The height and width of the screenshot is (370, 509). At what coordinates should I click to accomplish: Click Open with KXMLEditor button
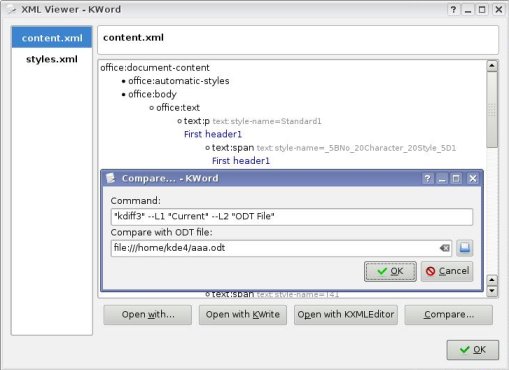pos(346,315)
